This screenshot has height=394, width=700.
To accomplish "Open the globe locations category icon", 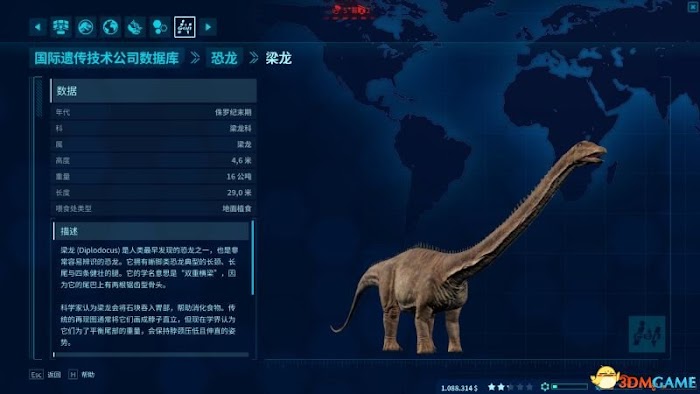I will click(x=110, y=27).
